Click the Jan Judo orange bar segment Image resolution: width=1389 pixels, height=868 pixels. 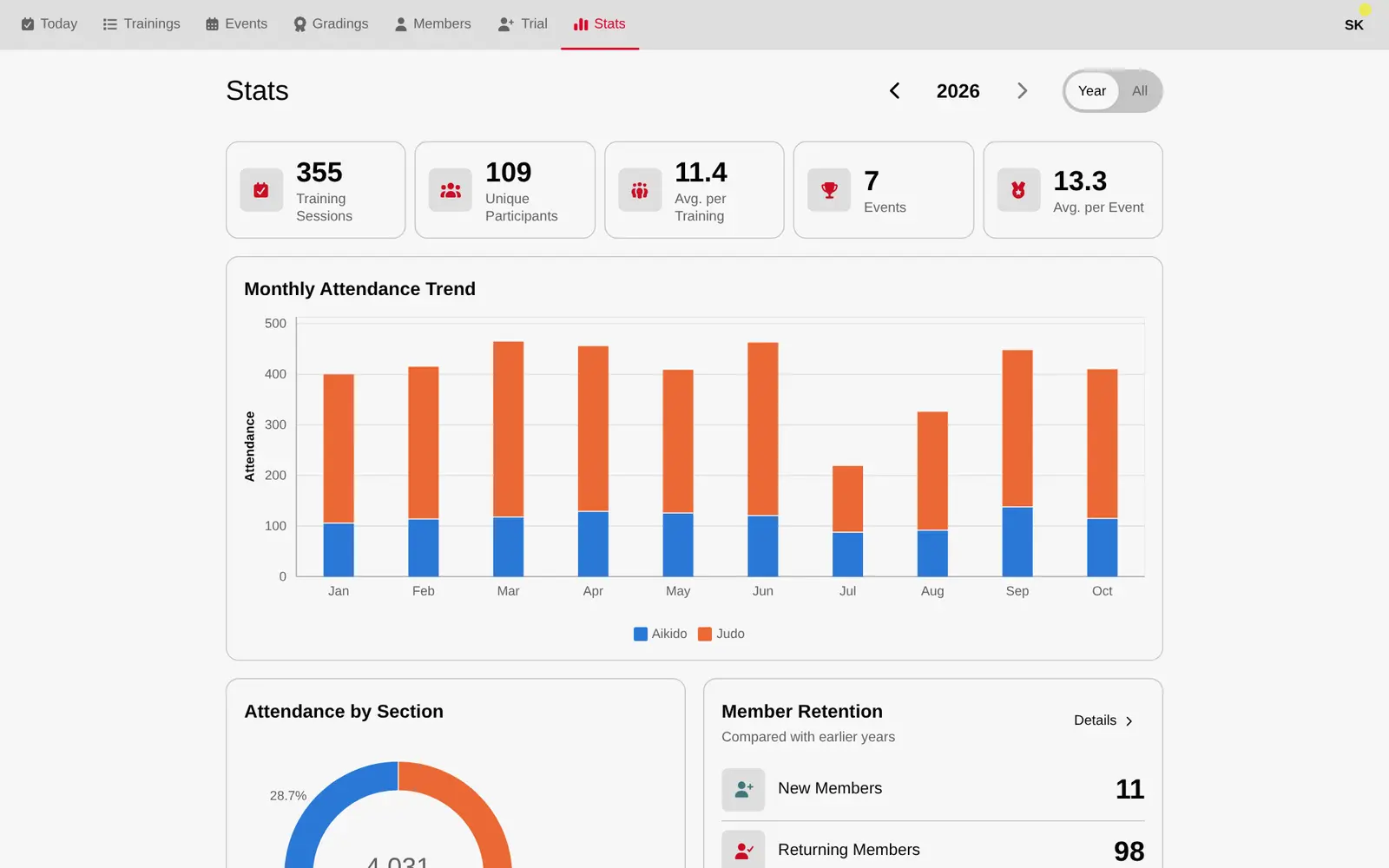(339, 448)
